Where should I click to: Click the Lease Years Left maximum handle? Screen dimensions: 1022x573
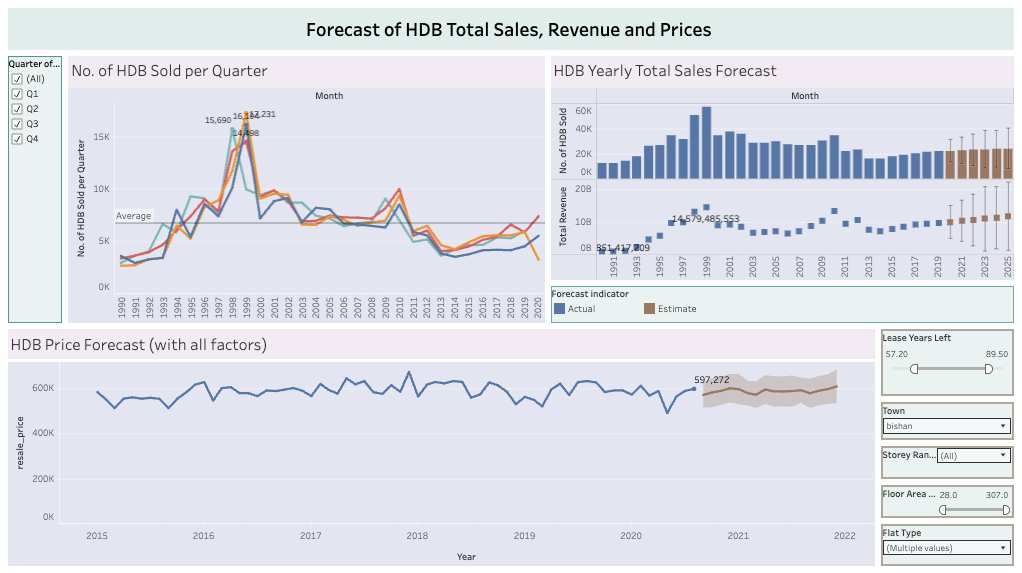(x=988, y=369)
